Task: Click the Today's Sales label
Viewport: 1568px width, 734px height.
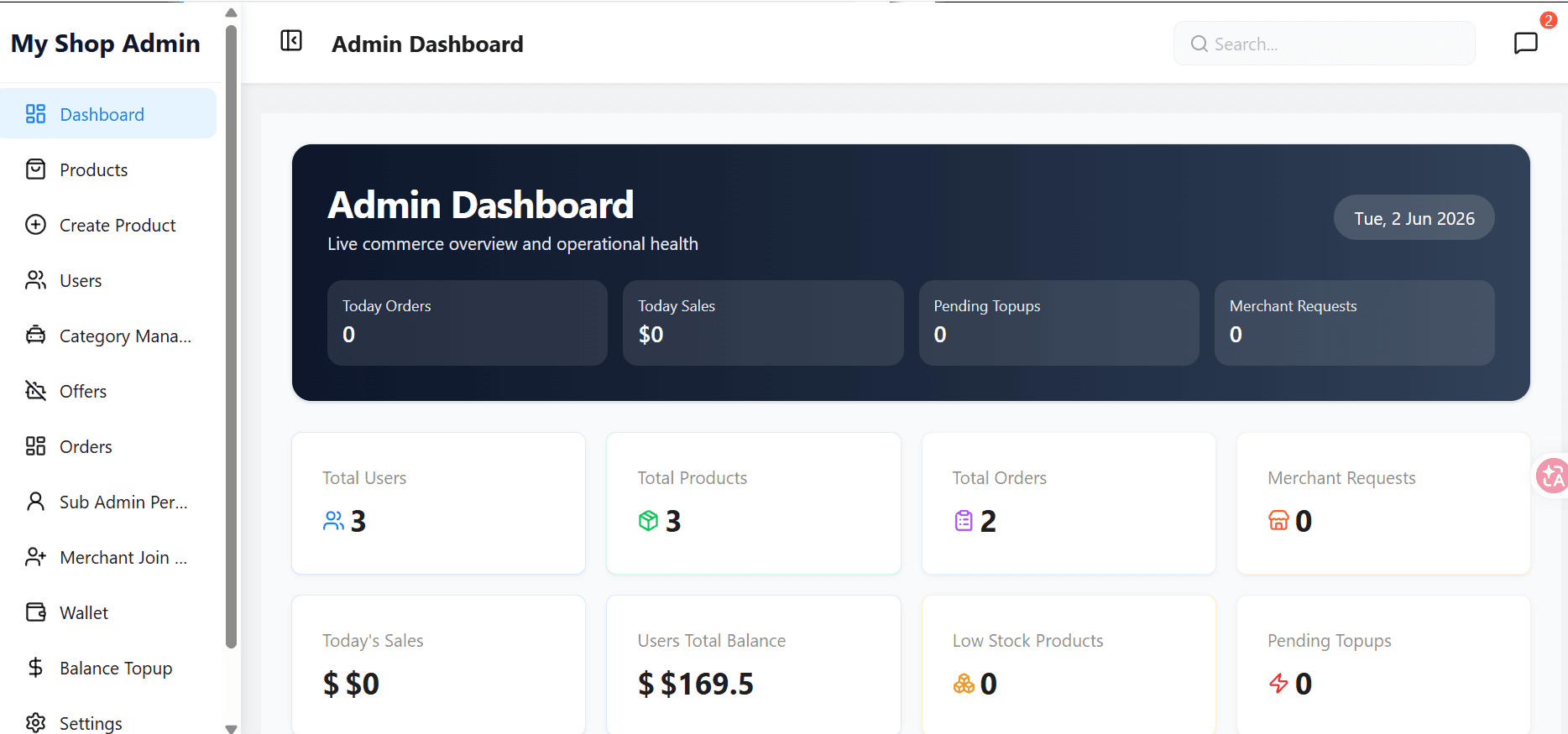Action: click(373, 641)
